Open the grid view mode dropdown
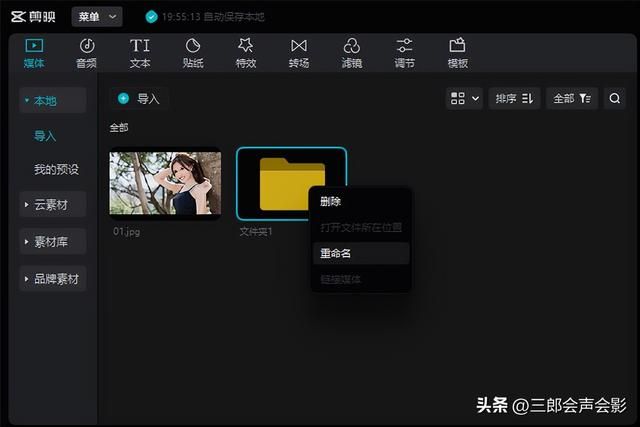Screen dimensions: 640x427 (x=464, y=98)
